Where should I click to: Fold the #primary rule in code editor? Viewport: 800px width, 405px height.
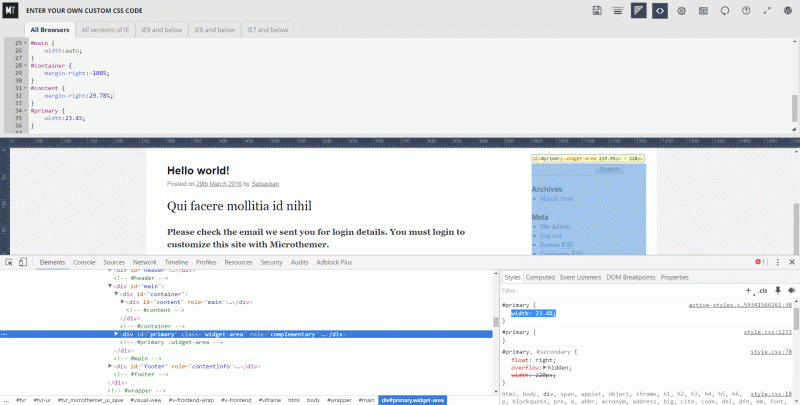pyautogui.click(x=26, y=111)
